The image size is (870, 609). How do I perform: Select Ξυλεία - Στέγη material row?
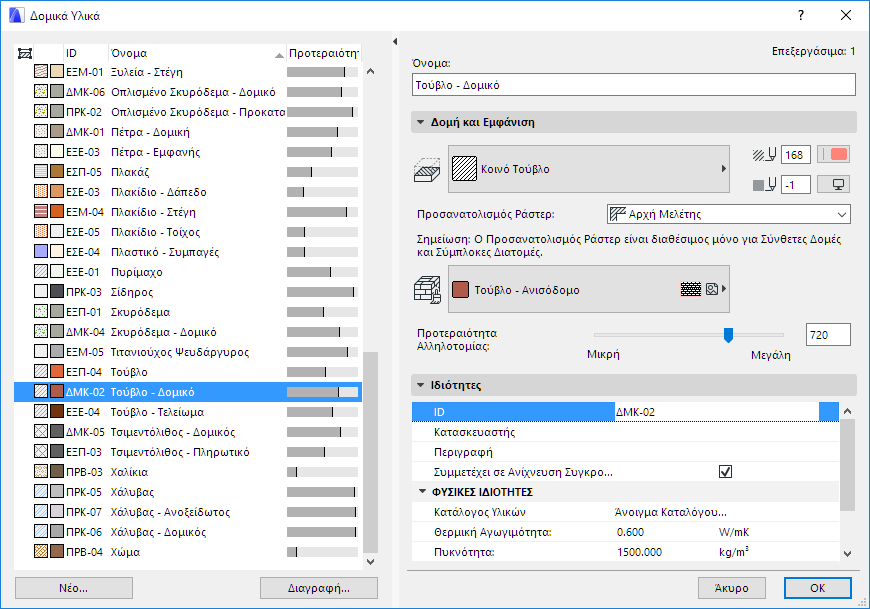pos(188,72)
